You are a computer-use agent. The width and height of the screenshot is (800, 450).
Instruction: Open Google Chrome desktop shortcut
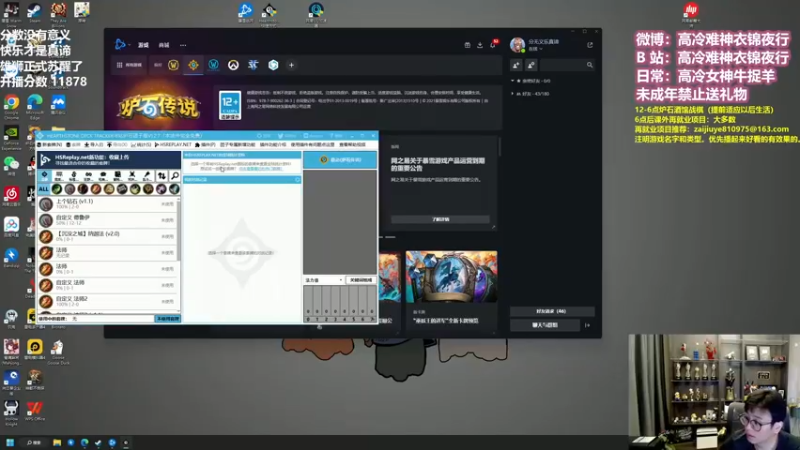click(11, 107)
